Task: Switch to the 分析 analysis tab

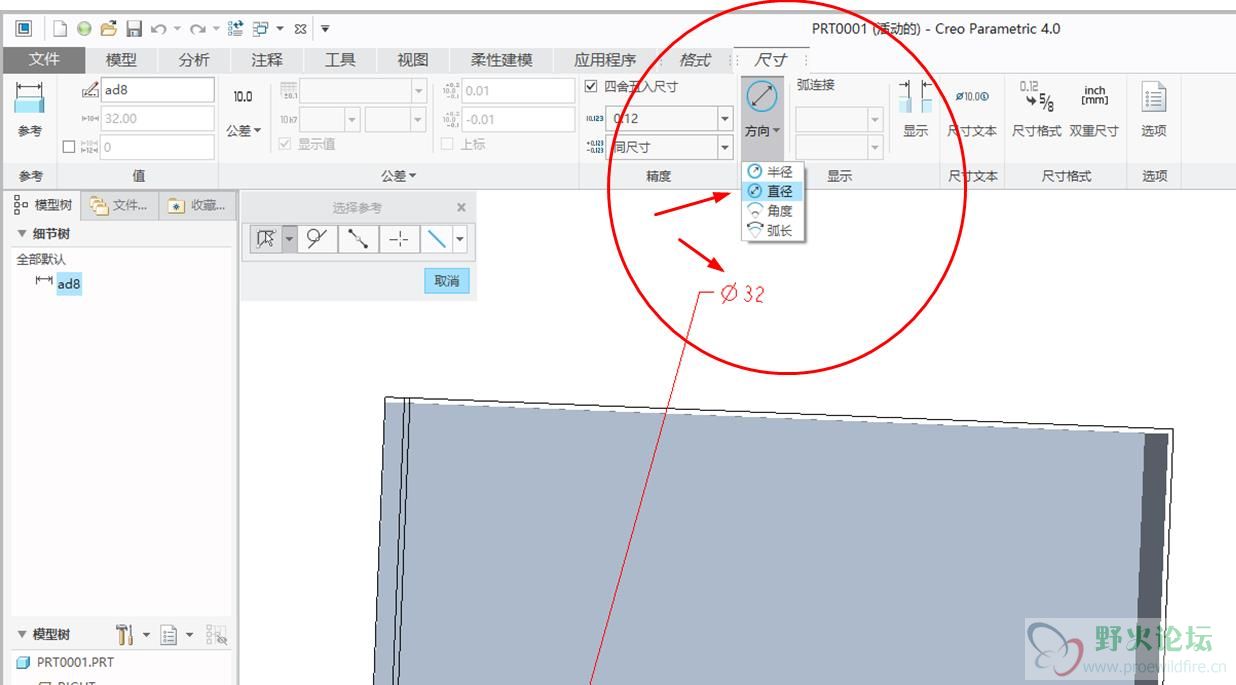Action: pos(194,60)
